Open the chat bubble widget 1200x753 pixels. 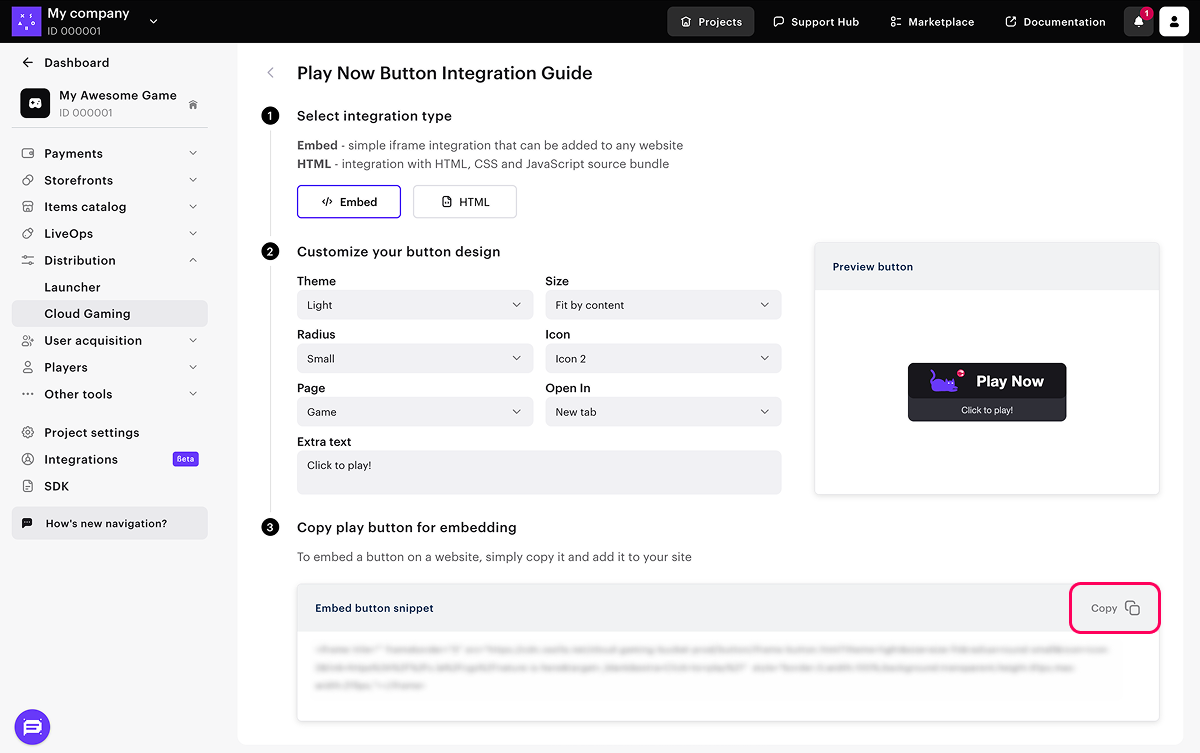(x=32, y=727)
